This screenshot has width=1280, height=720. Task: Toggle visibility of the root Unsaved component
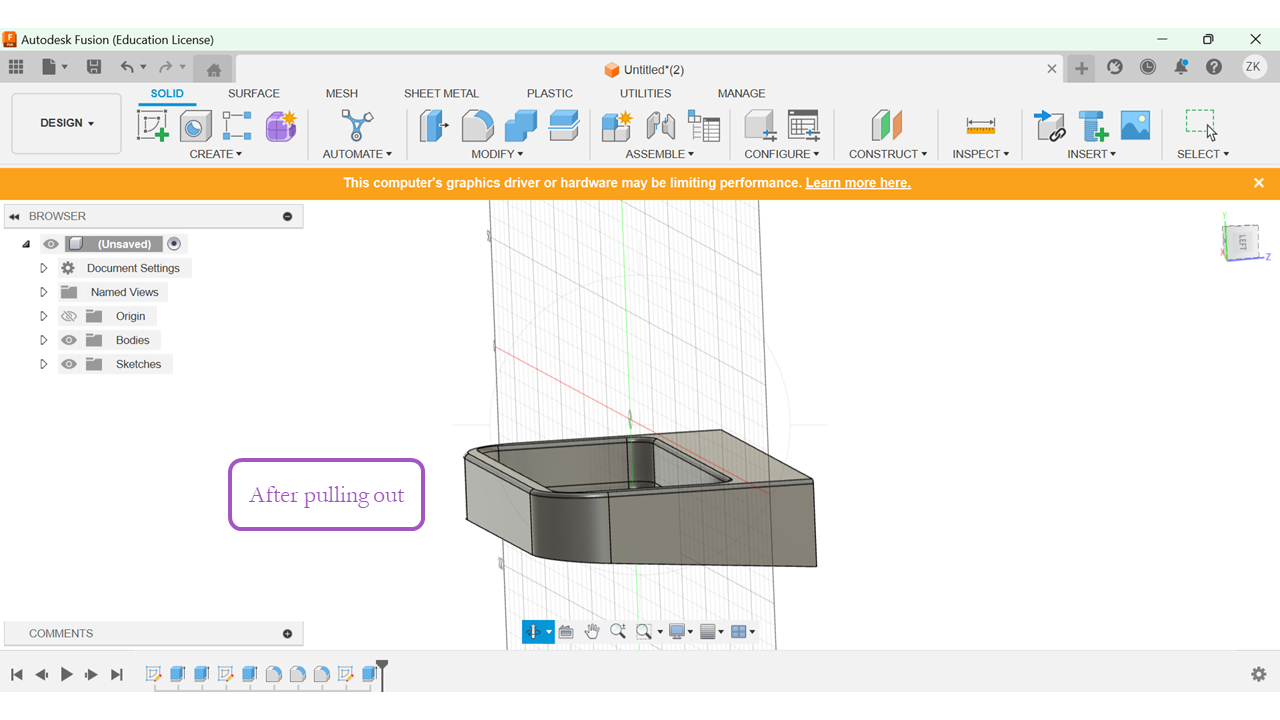[51, 244]
